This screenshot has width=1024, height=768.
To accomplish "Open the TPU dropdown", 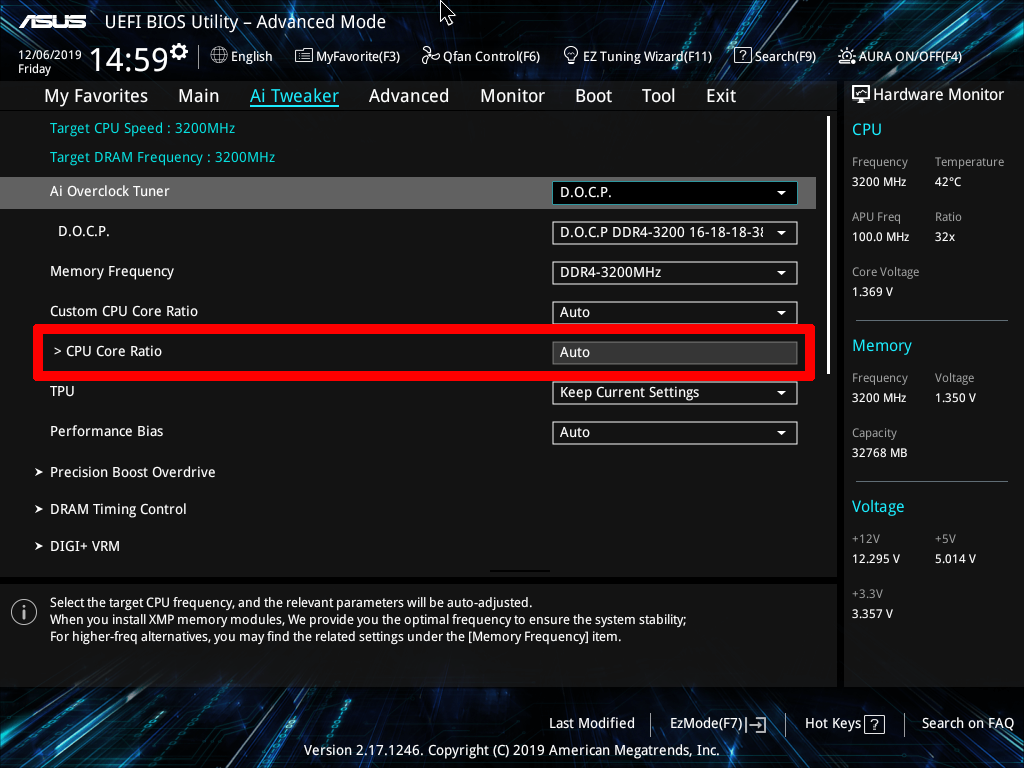I will click(x=675, y=392).
